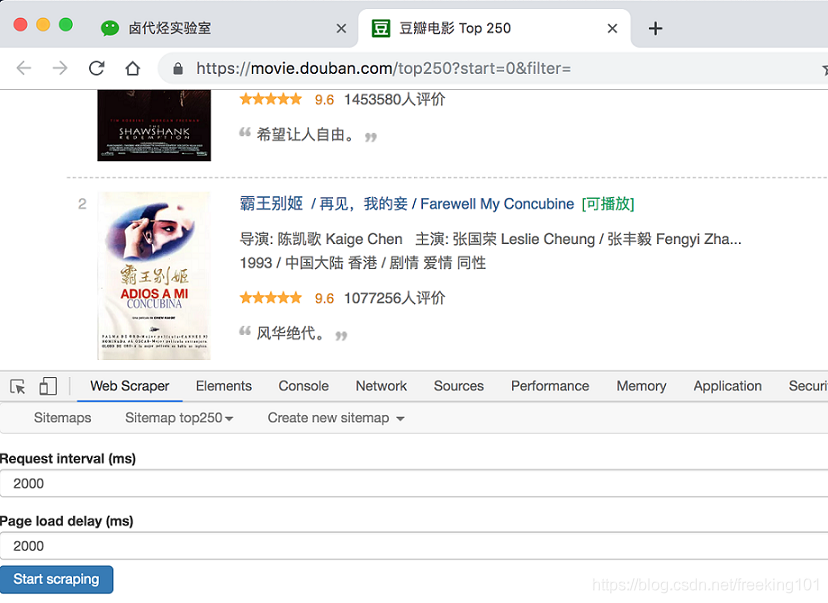Click the address bar URL

point(383,68)
